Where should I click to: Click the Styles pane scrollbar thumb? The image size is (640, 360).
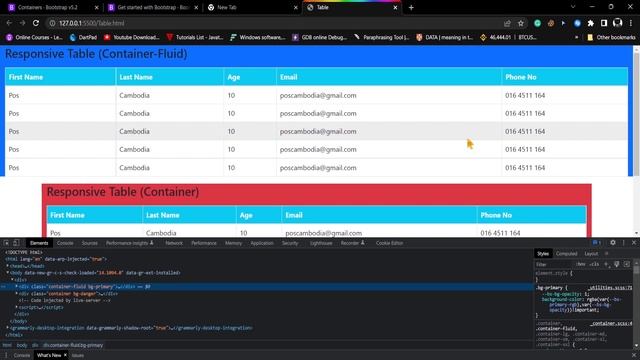click(636, 269)
